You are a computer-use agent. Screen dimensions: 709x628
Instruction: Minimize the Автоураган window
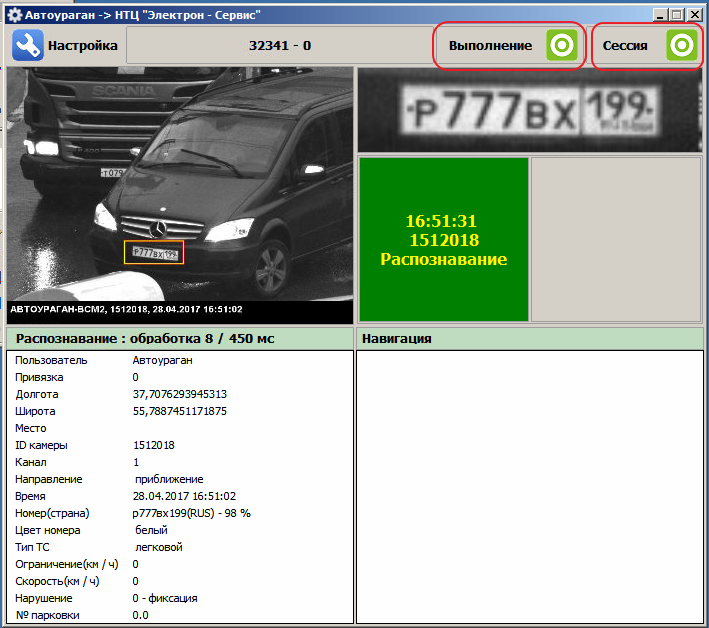(x=660, y=15)
